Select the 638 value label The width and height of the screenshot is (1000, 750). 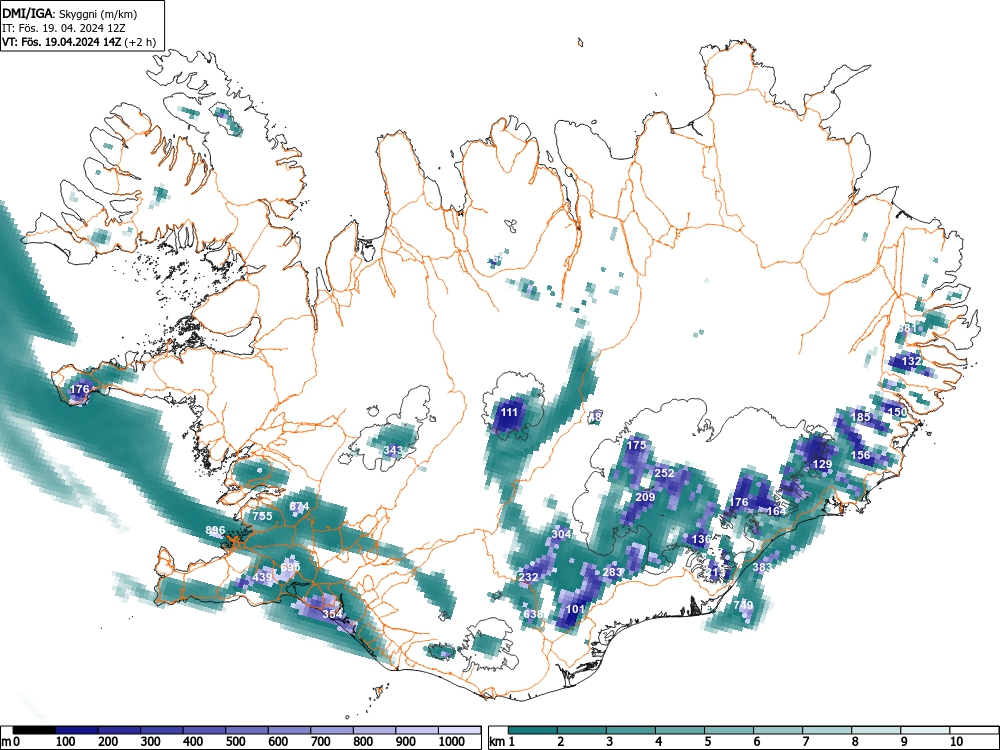coord(533,614)
